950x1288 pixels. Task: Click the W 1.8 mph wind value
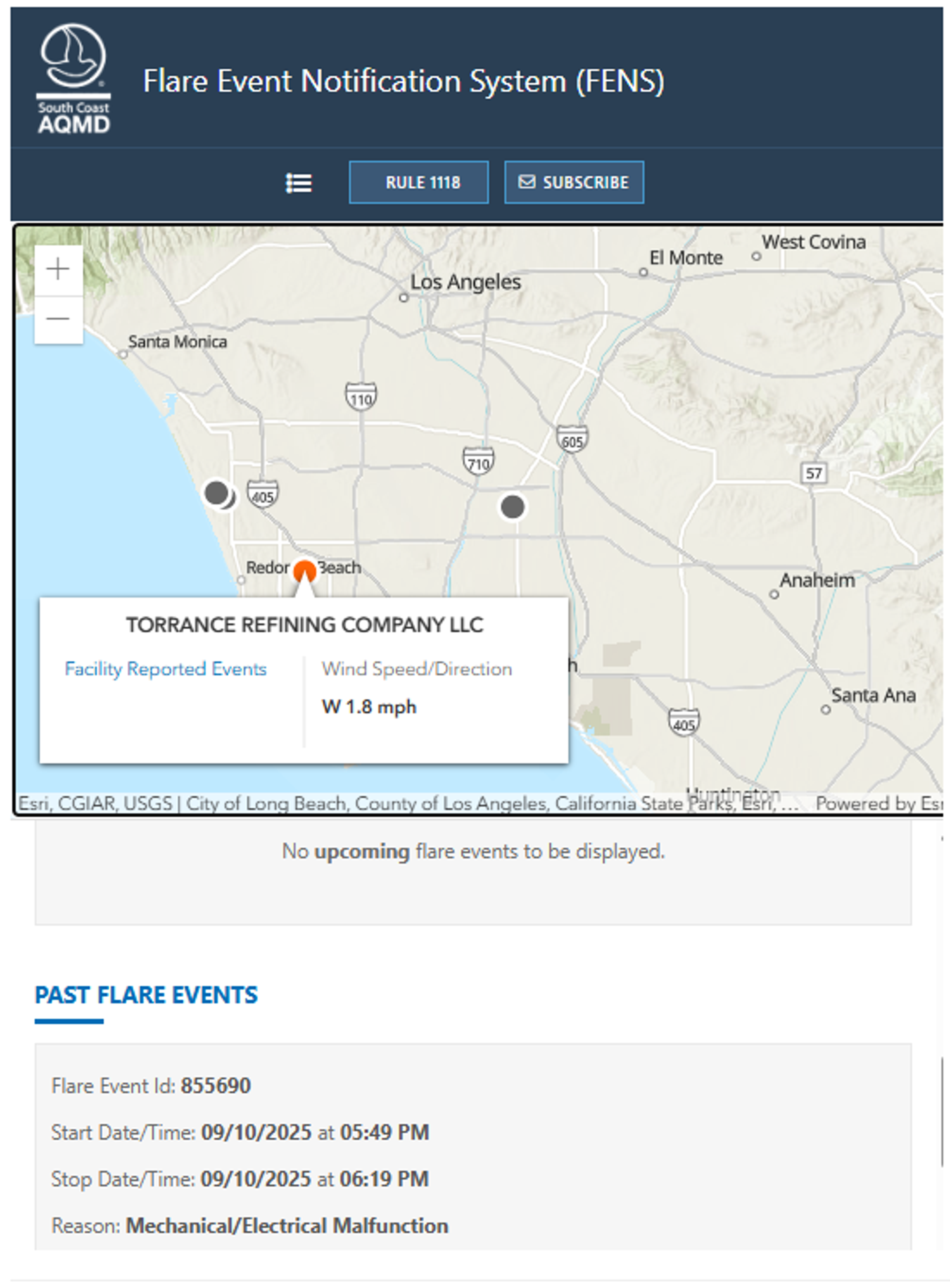[x=369, y=706]
